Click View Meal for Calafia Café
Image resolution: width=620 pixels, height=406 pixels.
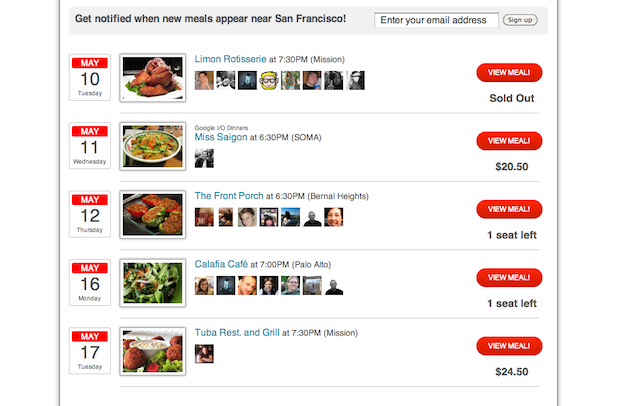[x=509, y=277]
